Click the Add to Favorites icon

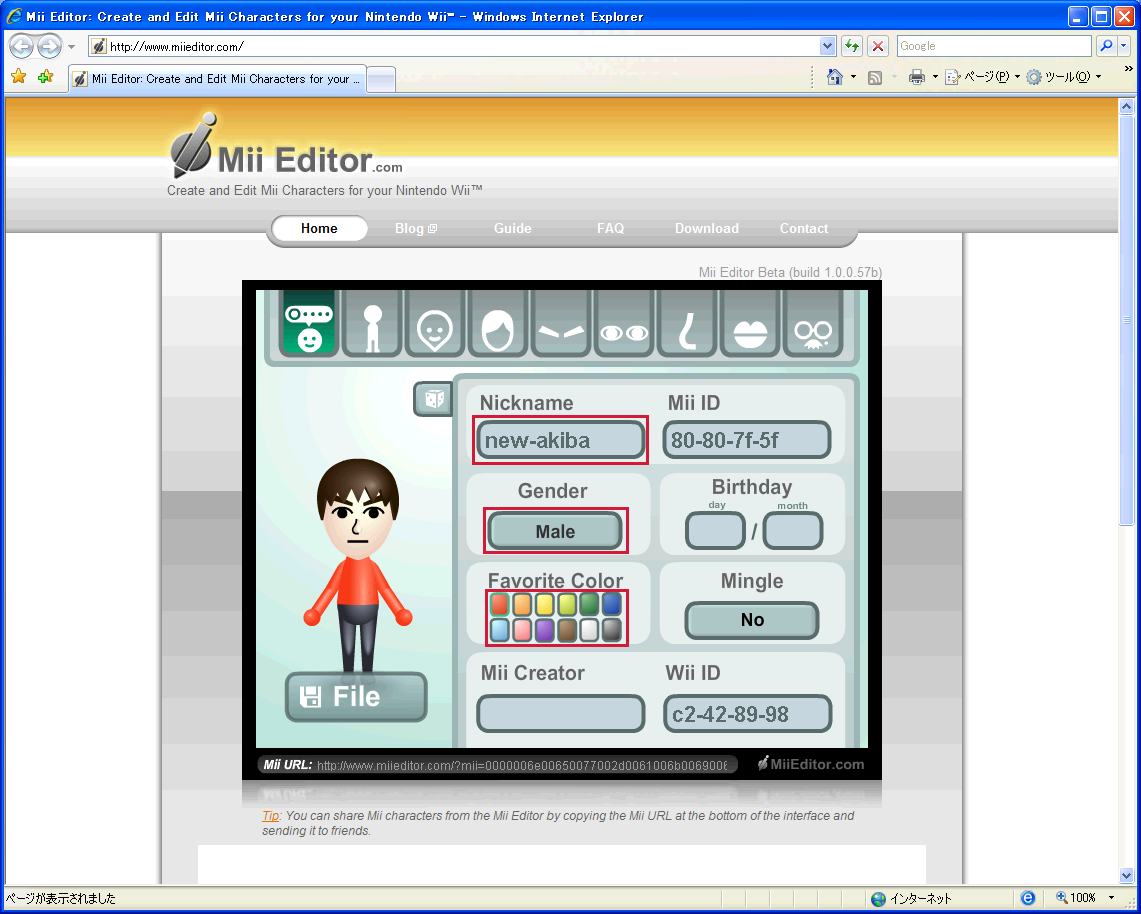45,76
